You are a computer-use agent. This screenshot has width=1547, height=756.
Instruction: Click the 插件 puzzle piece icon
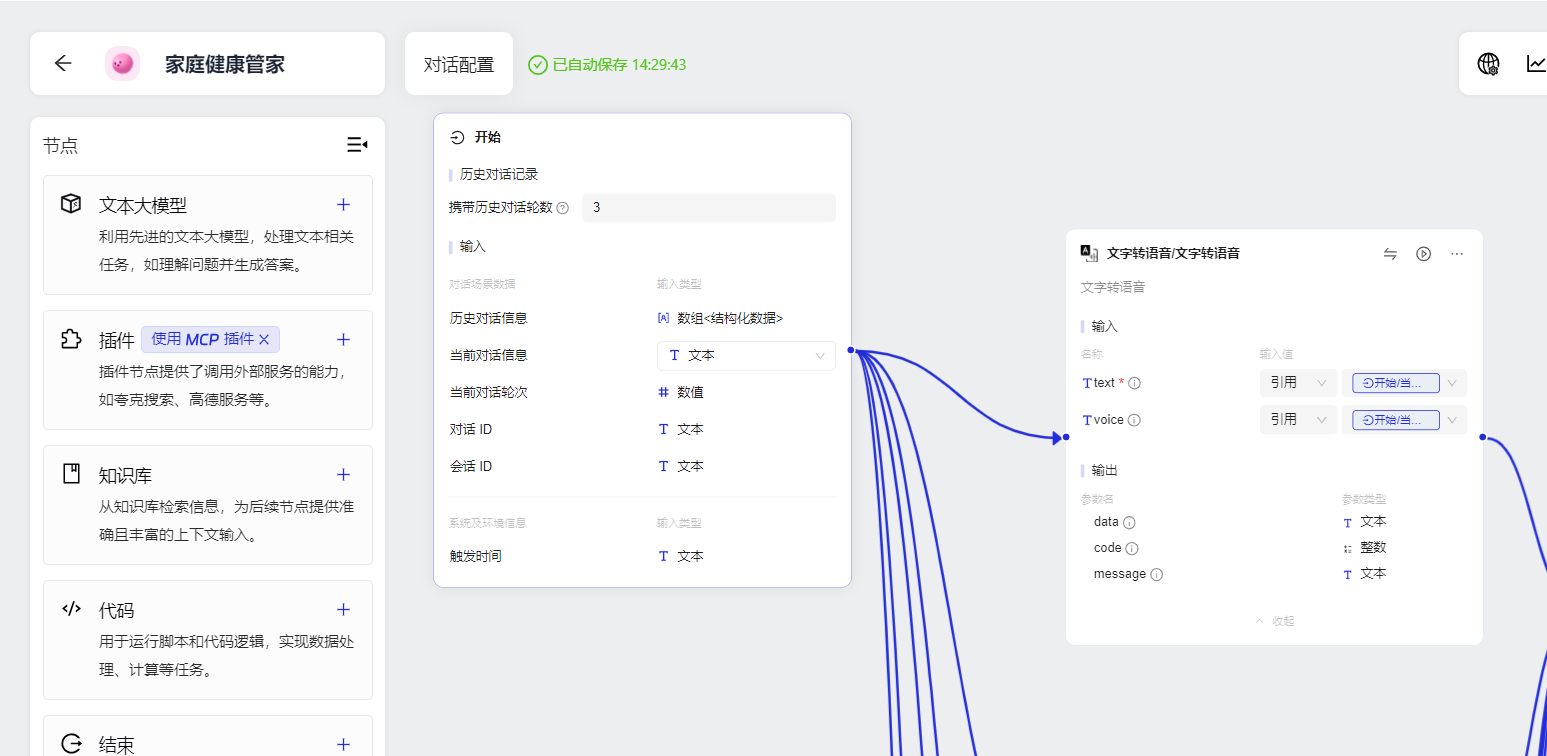71,339
